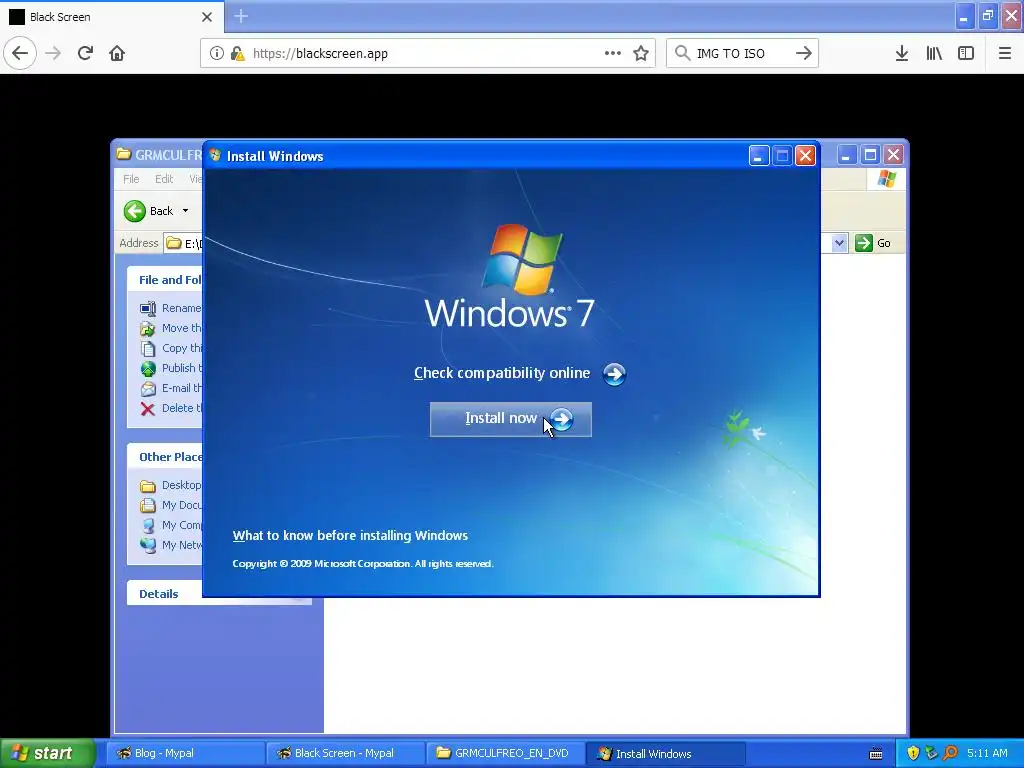
Task: Open What to know before installing Windows
Action: [350, 536]
